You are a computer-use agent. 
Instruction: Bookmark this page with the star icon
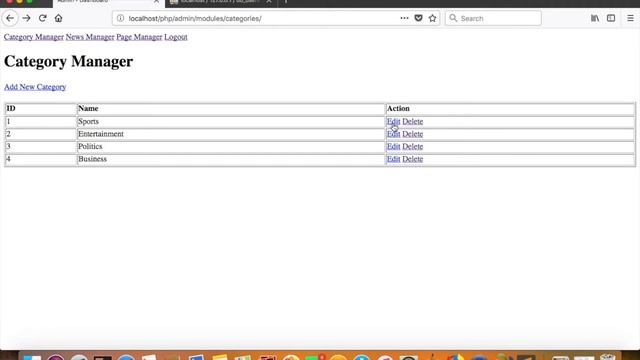[433, 18]
